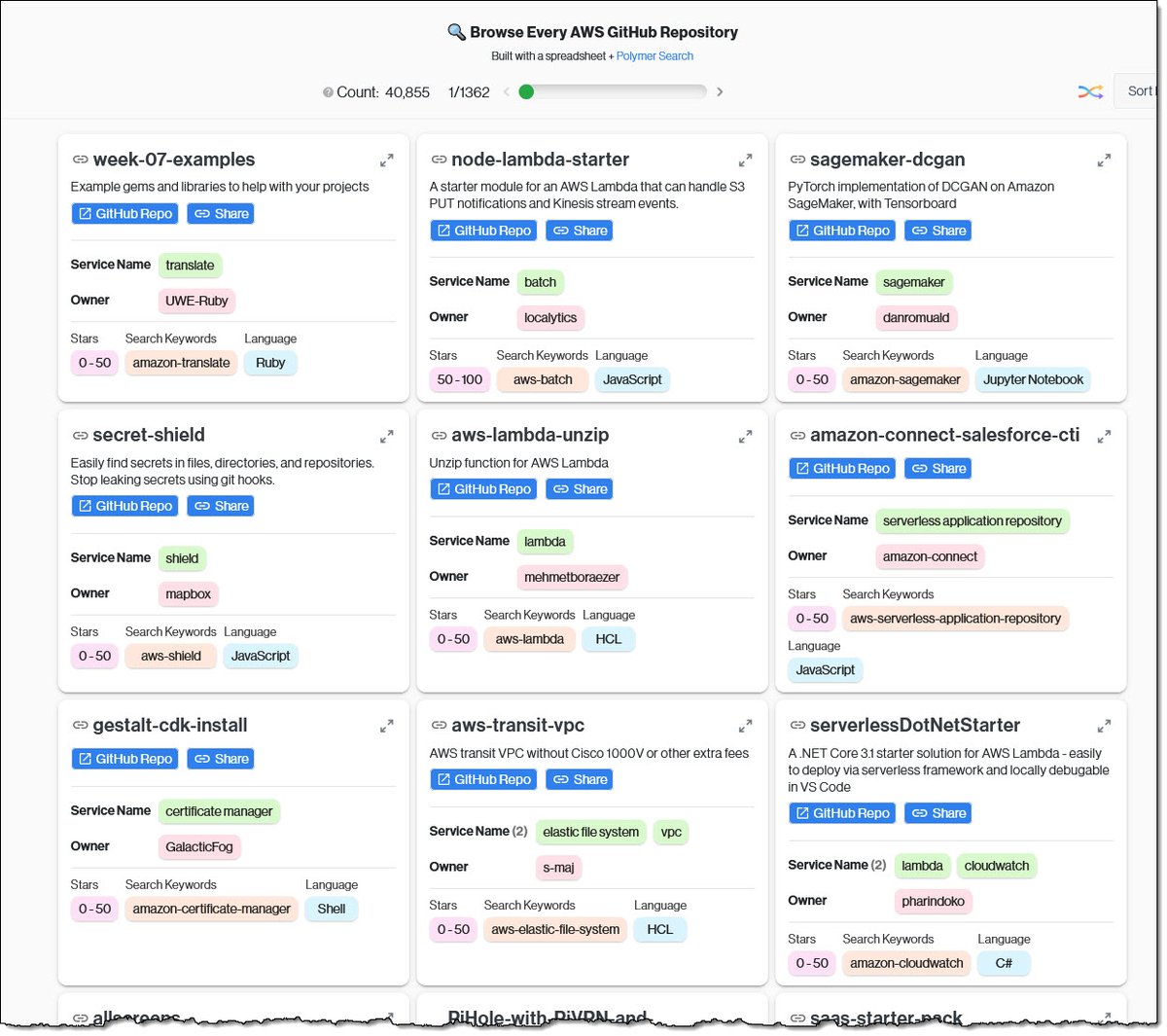The height and width of the screenshot is (1036, 1167).
Task: Share the sagemaker-dcgan card
Action: [x=938, y=231]
